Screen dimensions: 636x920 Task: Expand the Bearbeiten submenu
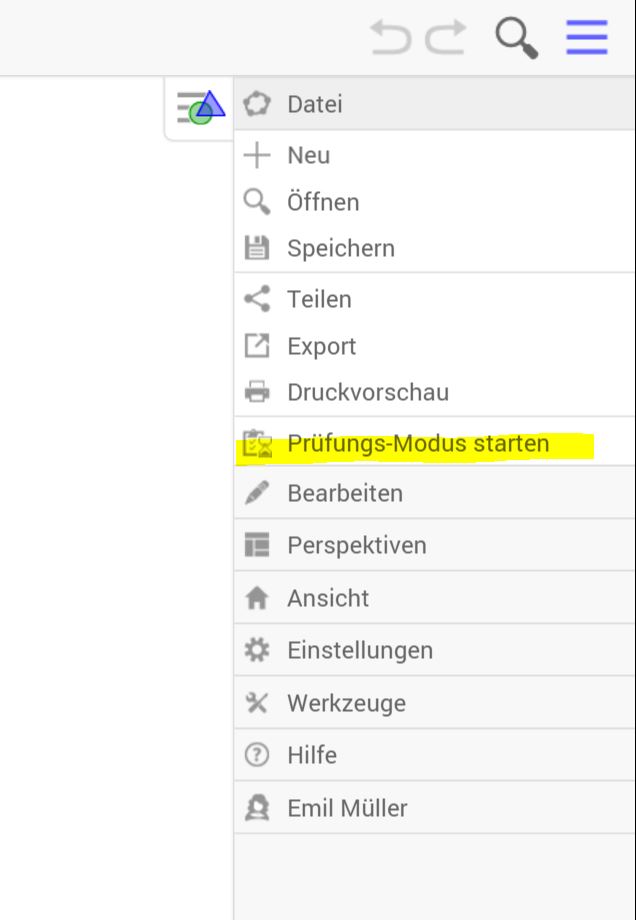coord(344,493)
